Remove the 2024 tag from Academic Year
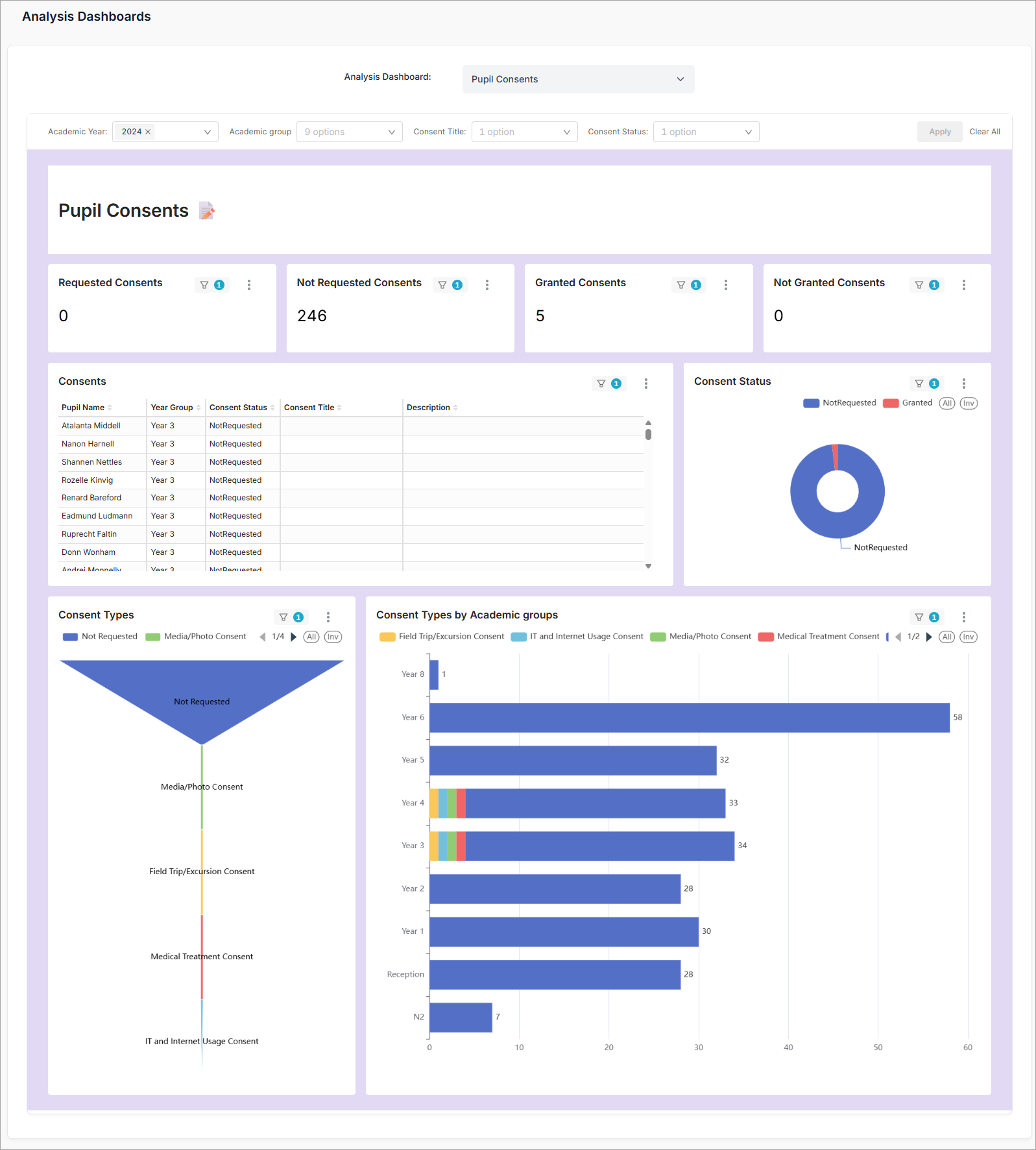 coord(148,132)
